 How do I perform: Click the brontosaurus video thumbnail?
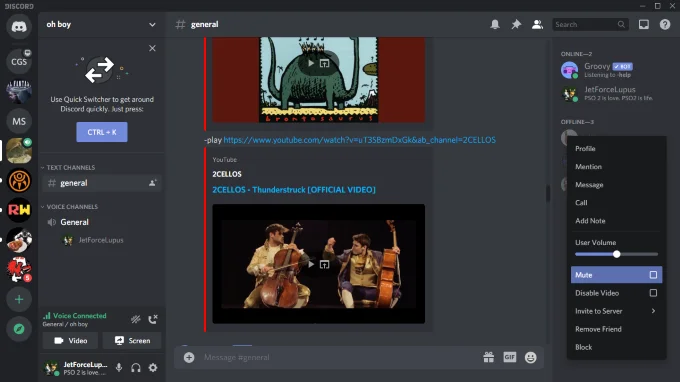[x=319, y=79]
